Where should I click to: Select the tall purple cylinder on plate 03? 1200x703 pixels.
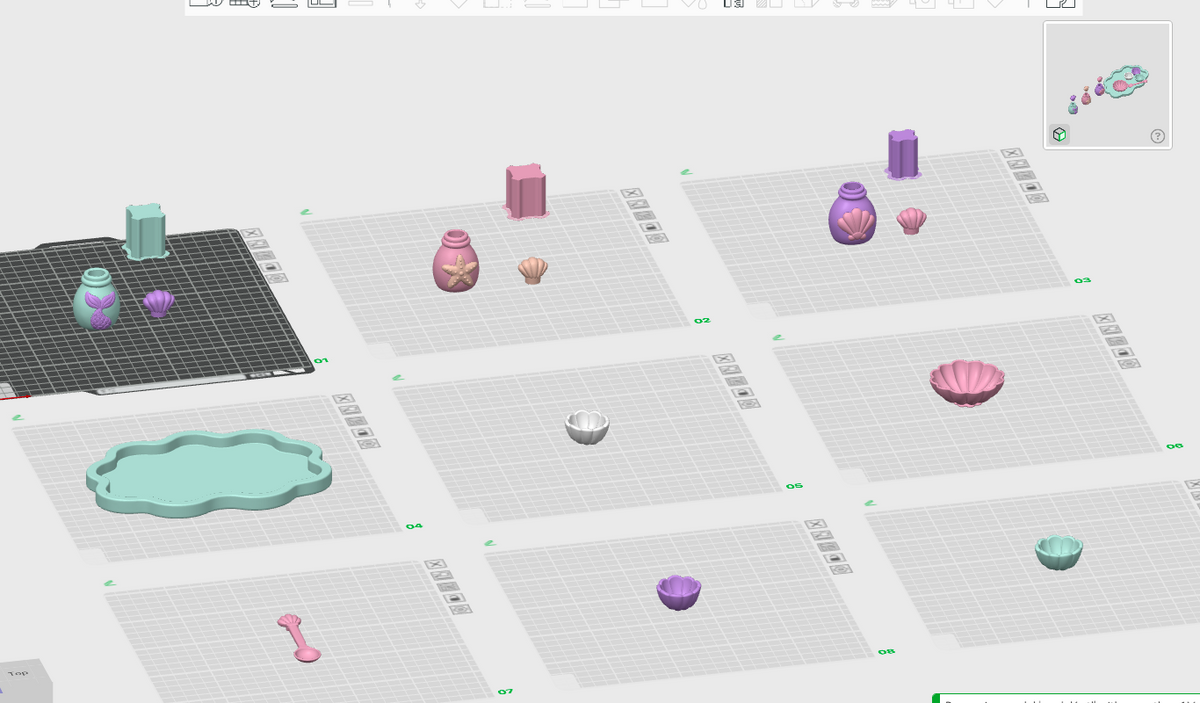903,154
